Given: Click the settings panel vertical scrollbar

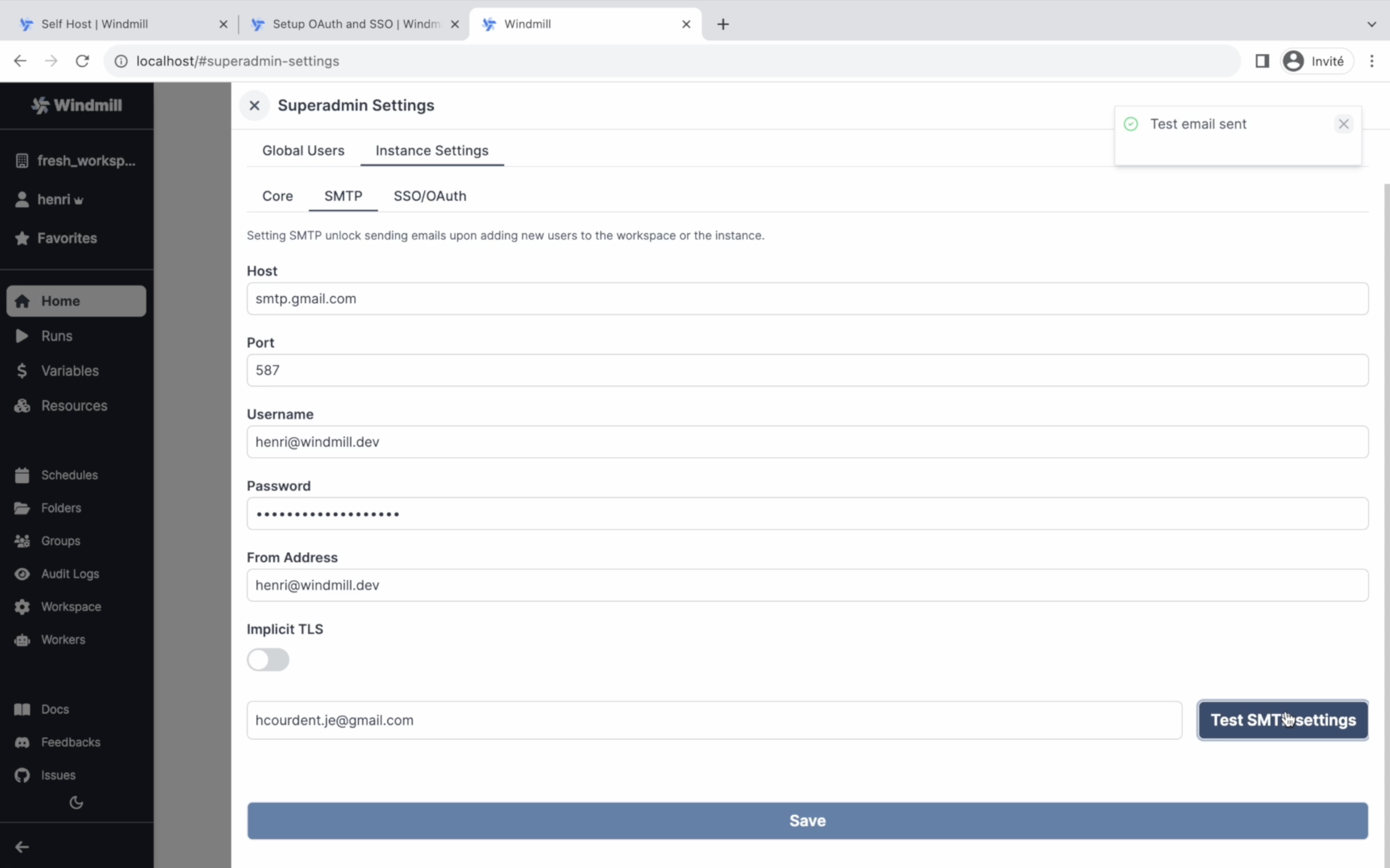Looking at the screenshot, I should pyautogui.click(x=1386, y=525).
